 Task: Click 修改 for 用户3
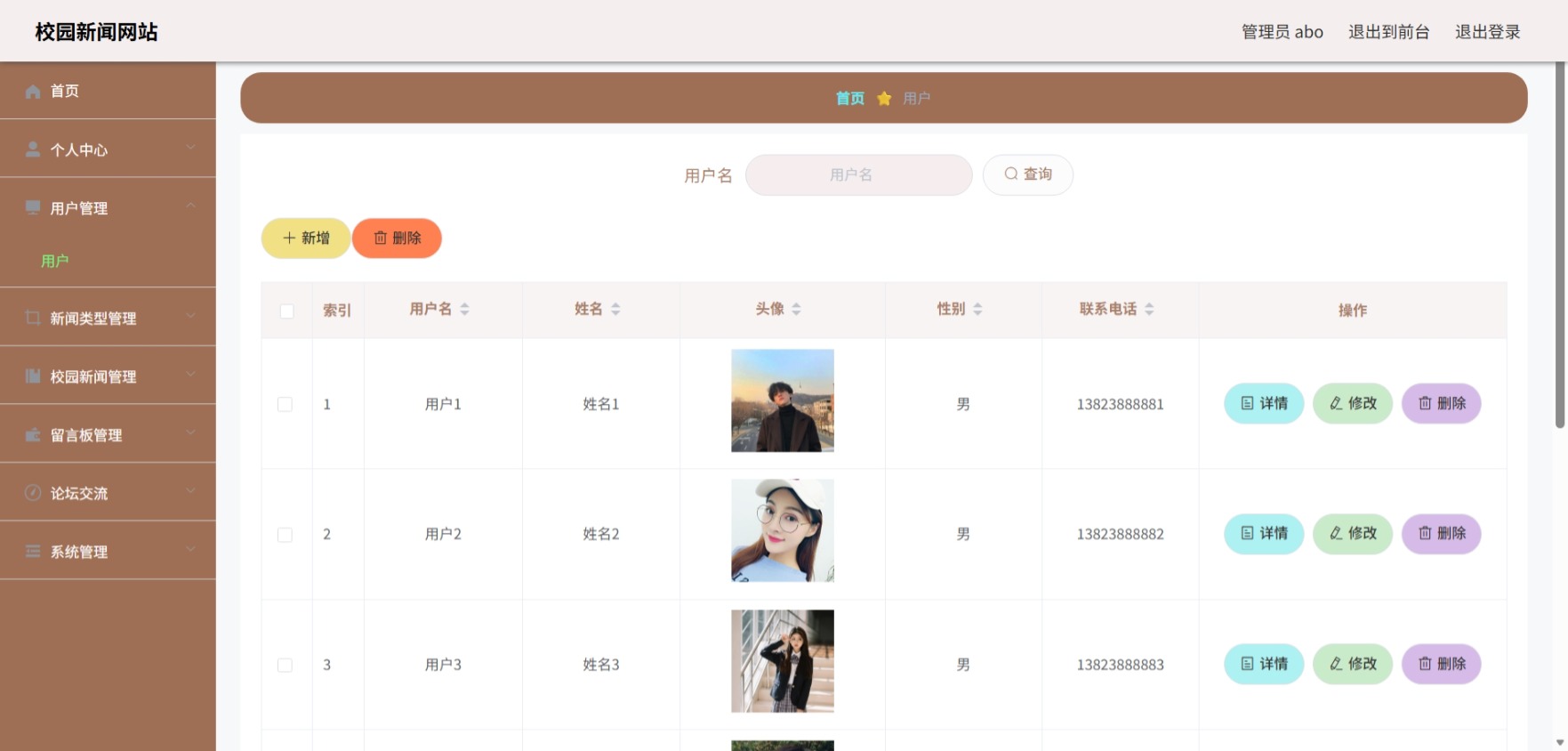pos(1353,664)
